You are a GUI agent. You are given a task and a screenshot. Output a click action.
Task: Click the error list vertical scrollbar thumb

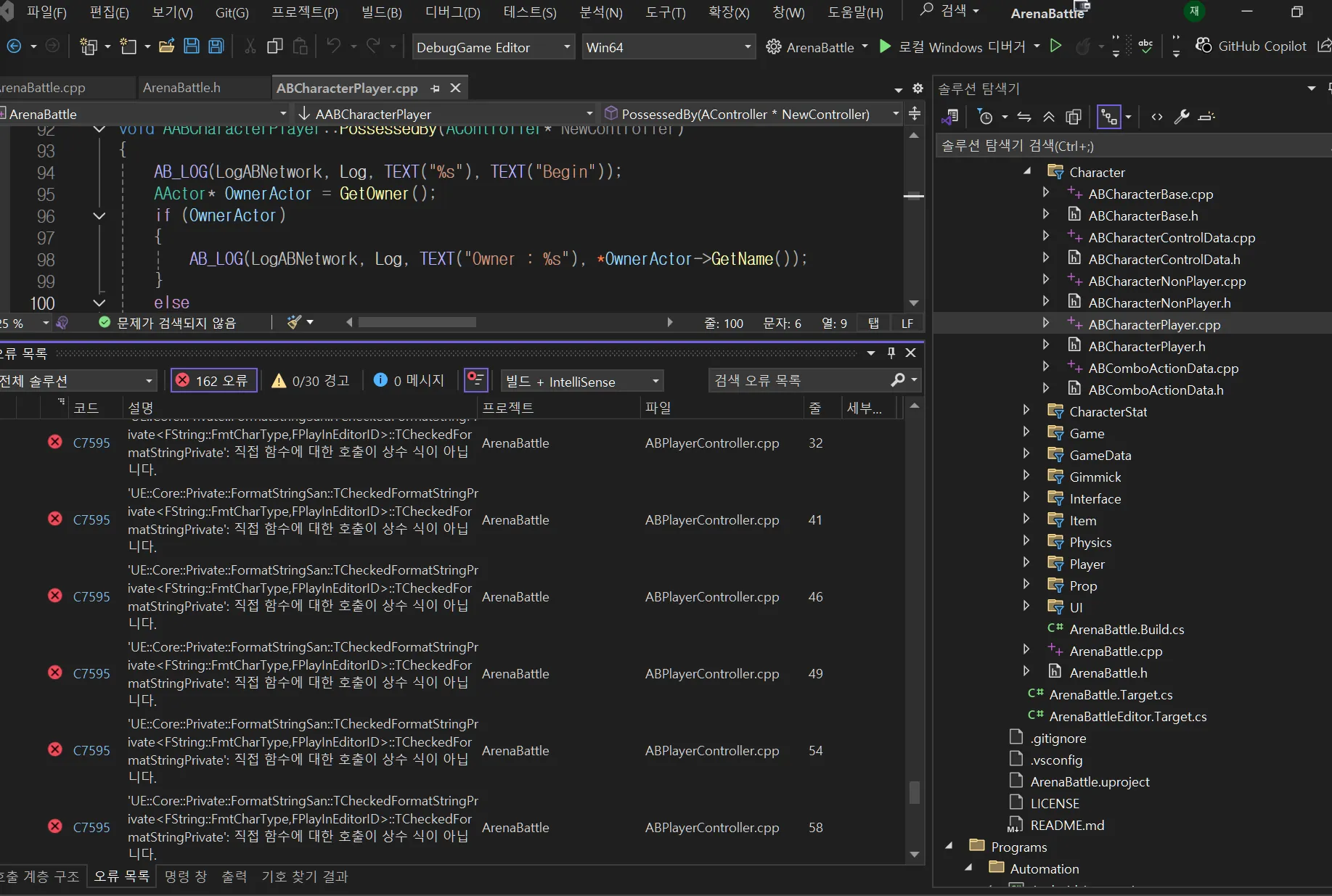pyautogui.click(x=915, y=792)
